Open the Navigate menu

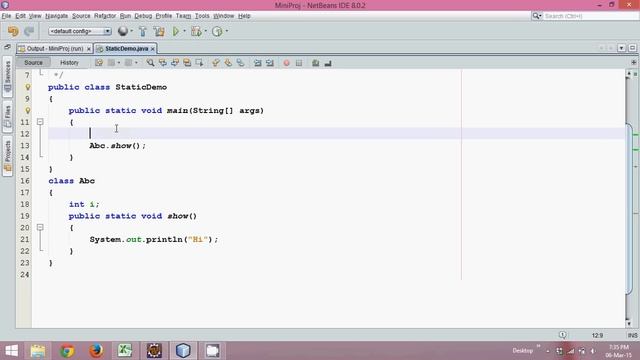pyautogui.click(x=56, y=16)
